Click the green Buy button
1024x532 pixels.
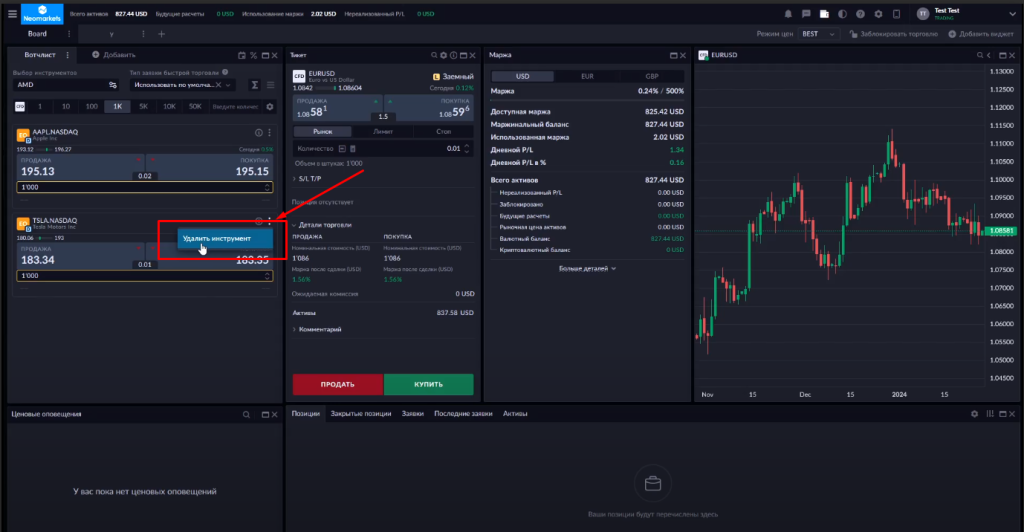click(428, 384)
